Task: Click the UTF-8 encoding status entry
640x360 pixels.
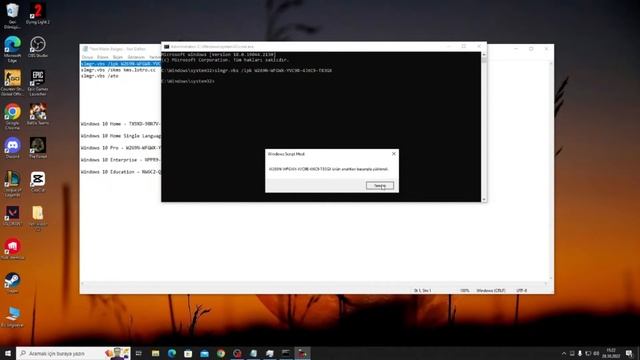Action: click(x=521, y=290)
